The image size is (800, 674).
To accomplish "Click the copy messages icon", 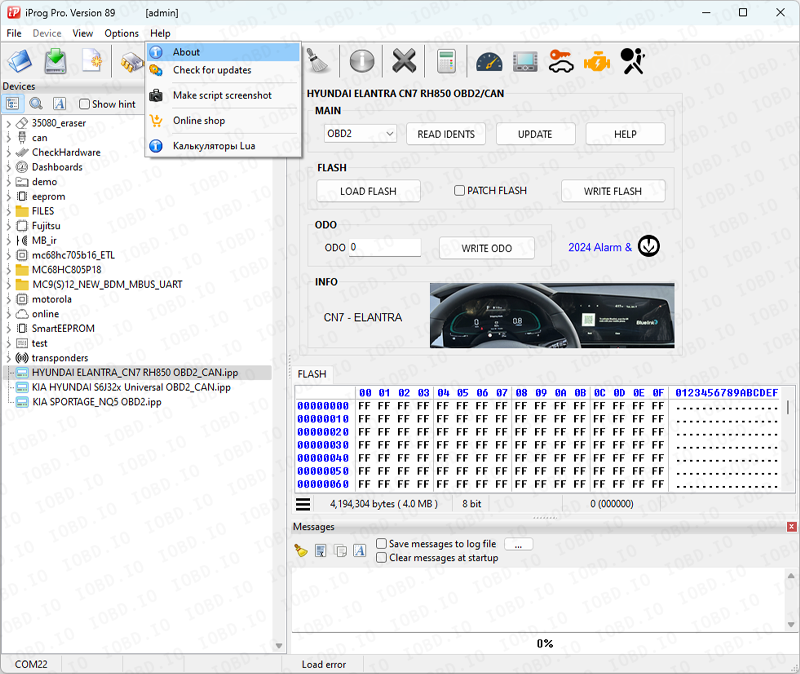I will coord(340,551).
